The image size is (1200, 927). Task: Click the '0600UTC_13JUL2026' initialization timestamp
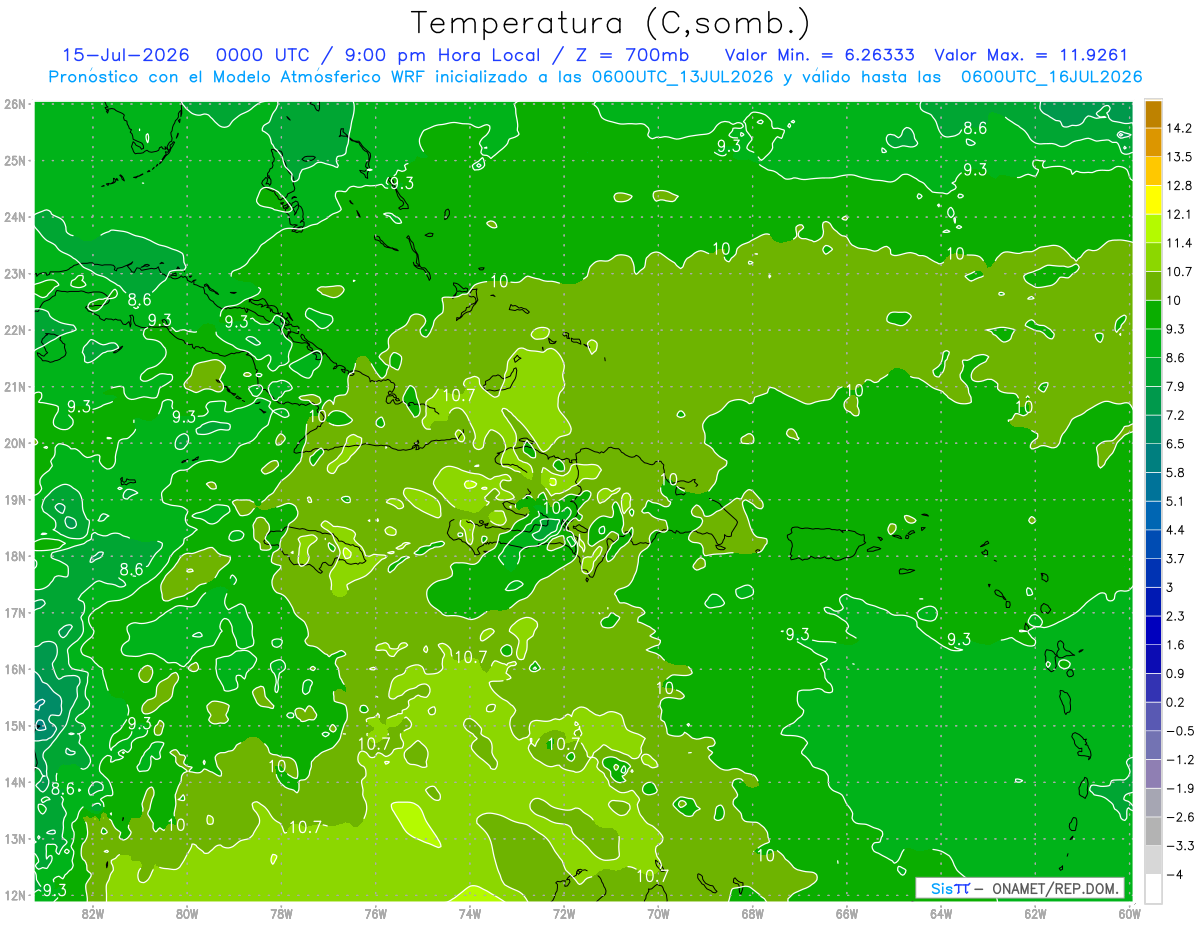click(x=682, y=77)
